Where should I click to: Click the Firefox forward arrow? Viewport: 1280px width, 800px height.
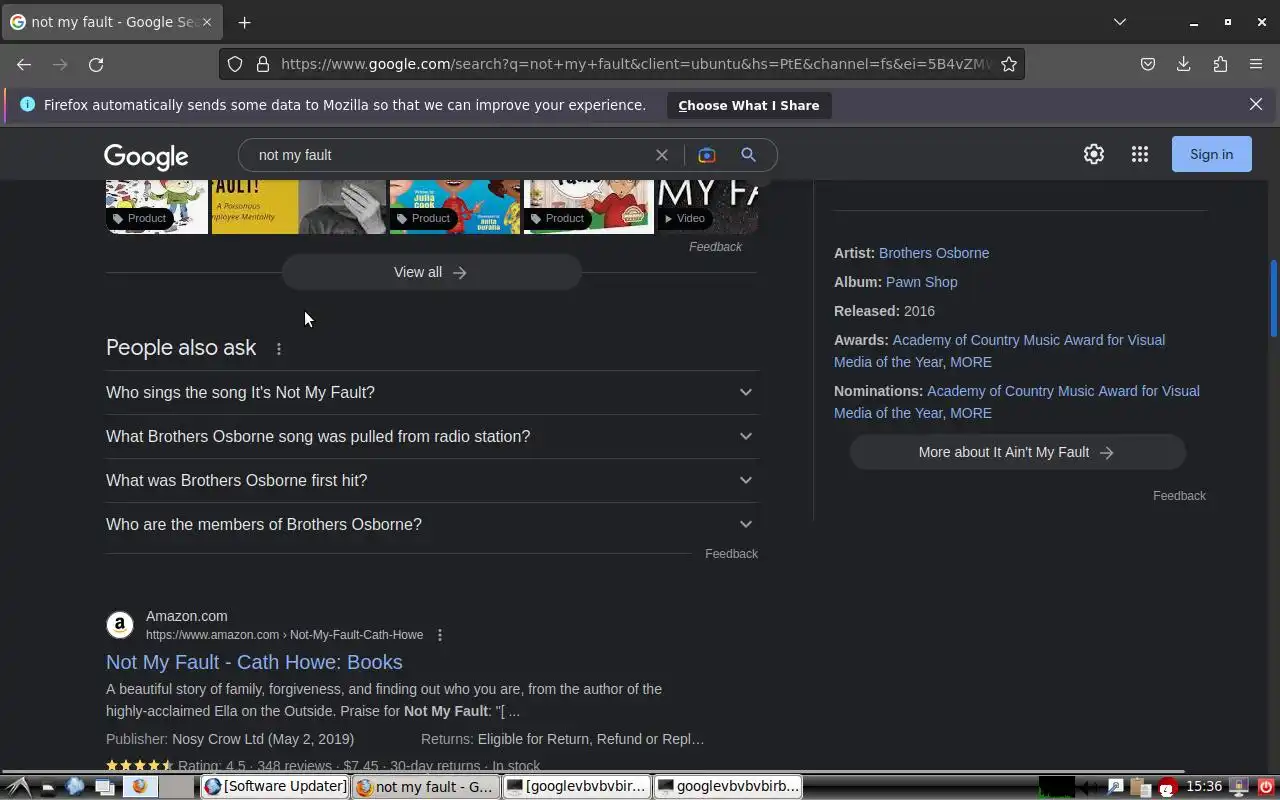click(60, 64)
